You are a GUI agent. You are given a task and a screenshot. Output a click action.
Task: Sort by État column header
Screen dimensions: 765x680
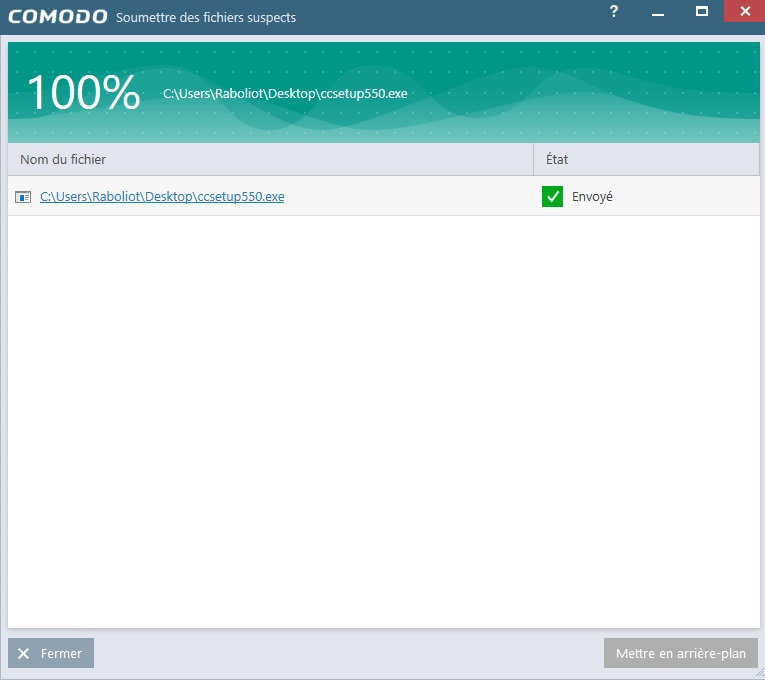point(646,159)
